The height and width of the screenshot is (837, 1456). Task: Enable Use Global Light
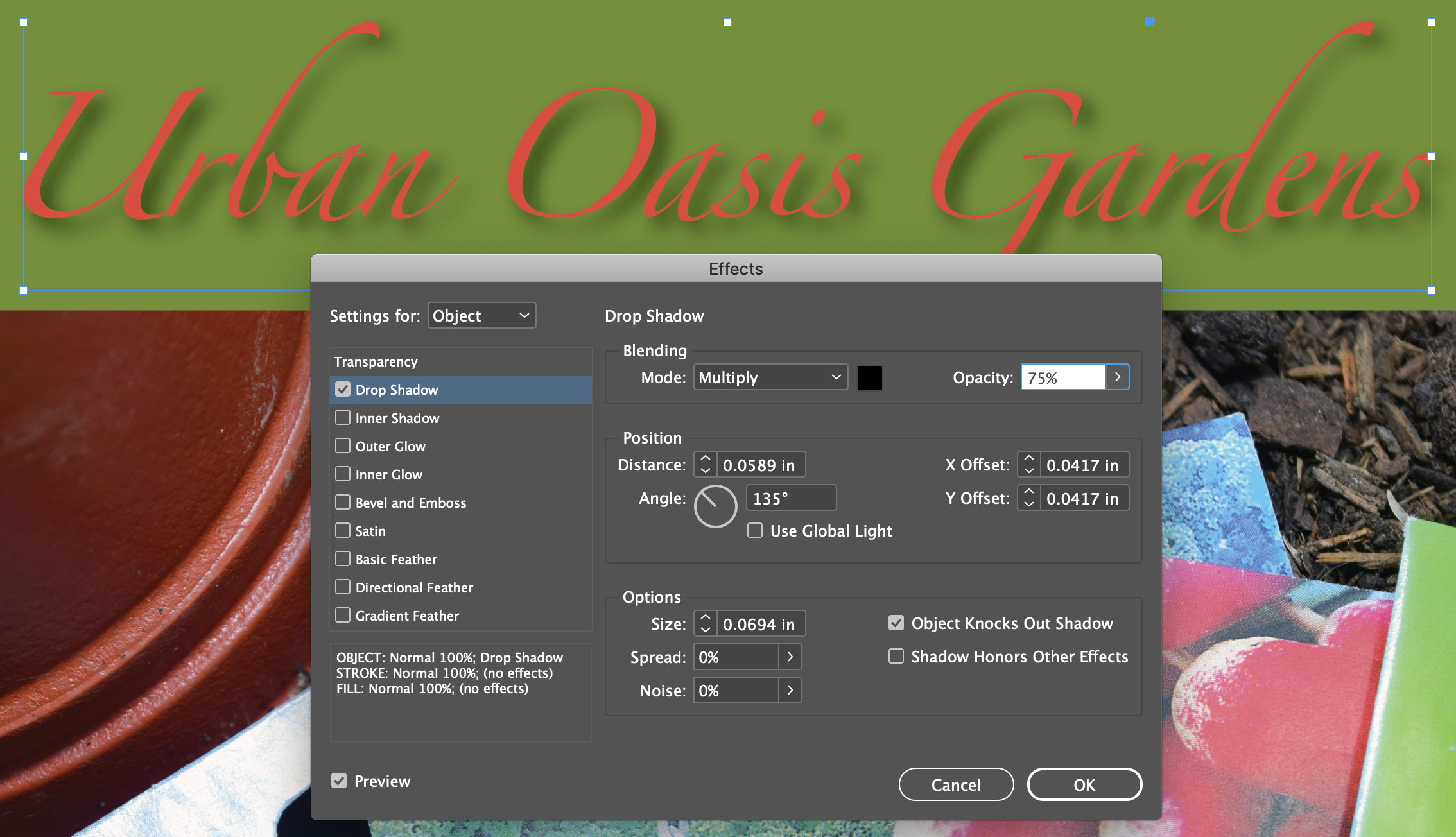(755, 531)
